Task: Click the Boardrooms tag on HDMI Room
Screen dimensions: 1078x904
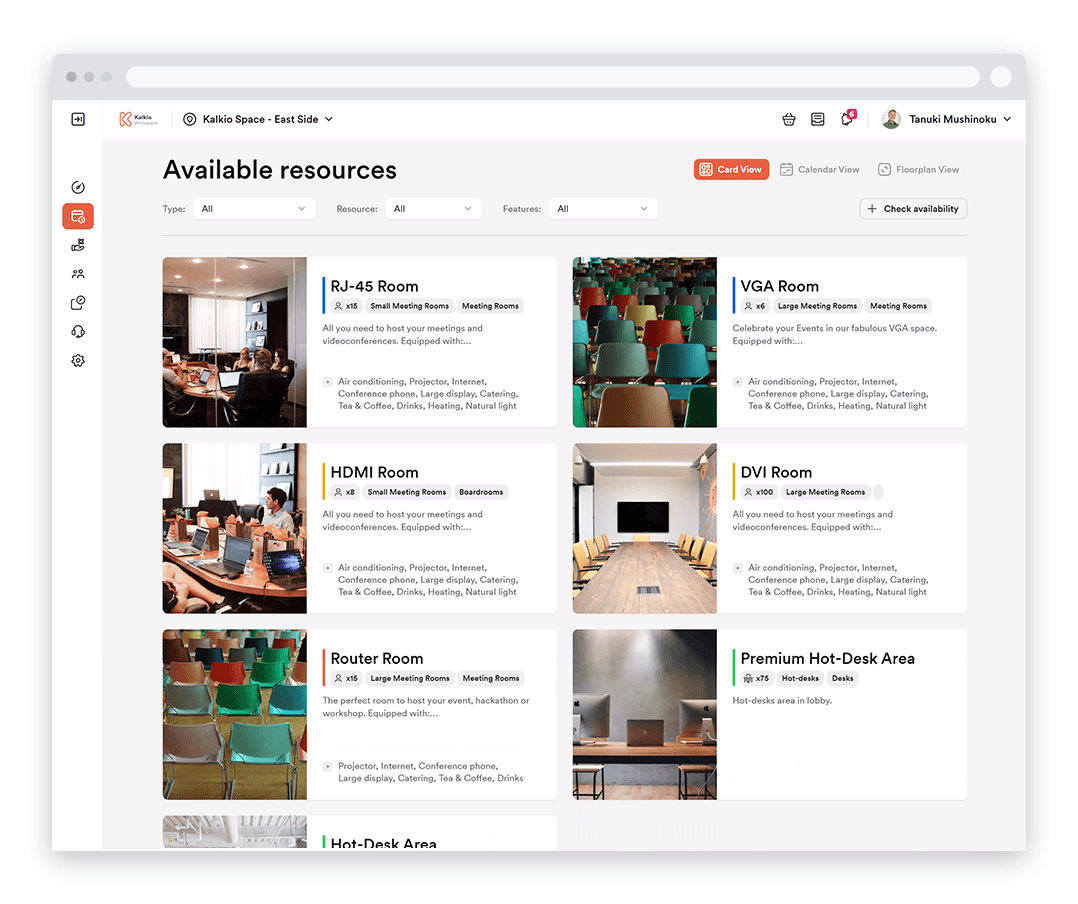Action: click(x=481, y=492)
